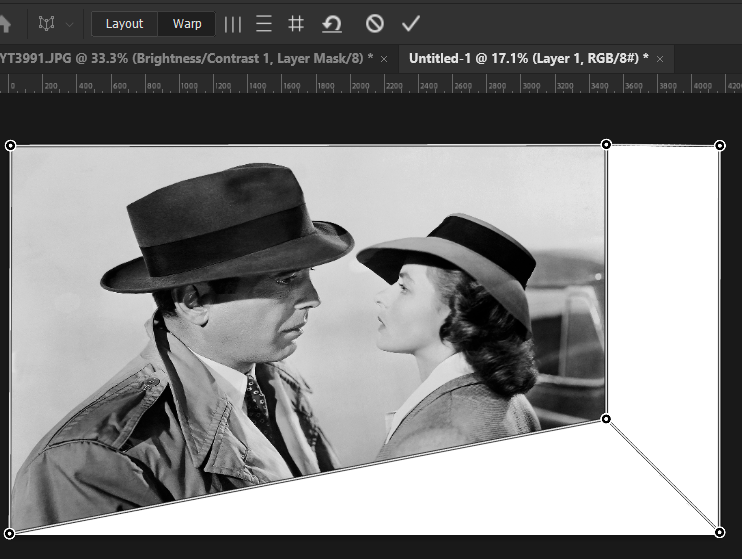The width and height of the screenshot is (742, 559).
Task: Switch to Warp mode
Action: (187, 24)
